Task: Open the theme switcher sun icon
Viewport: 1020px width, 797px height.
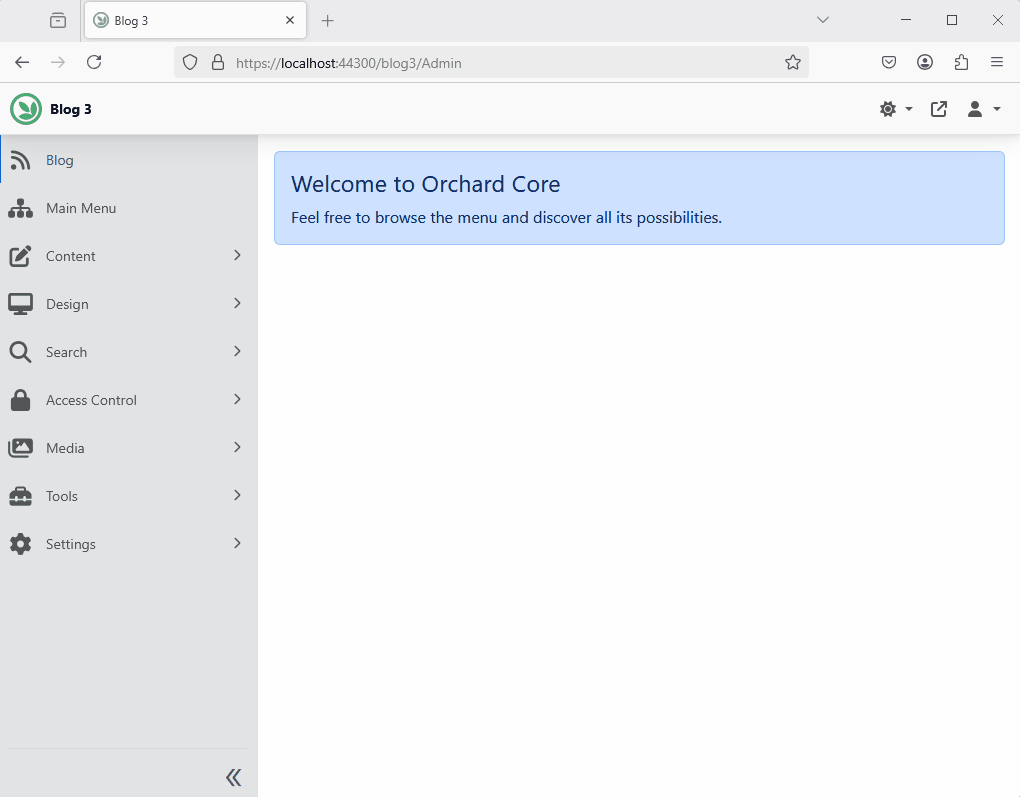Action: pos(888,109)
